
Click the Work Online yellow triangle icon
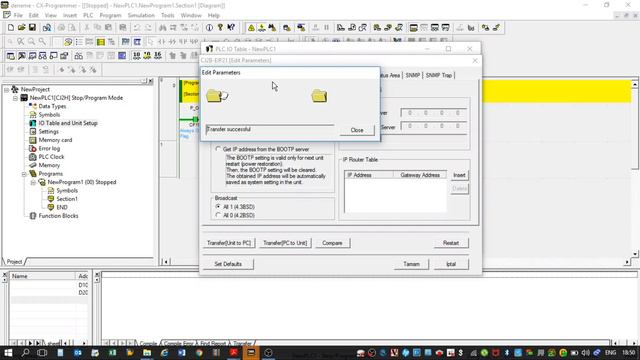pyautogui.click(x=251, y=28)
